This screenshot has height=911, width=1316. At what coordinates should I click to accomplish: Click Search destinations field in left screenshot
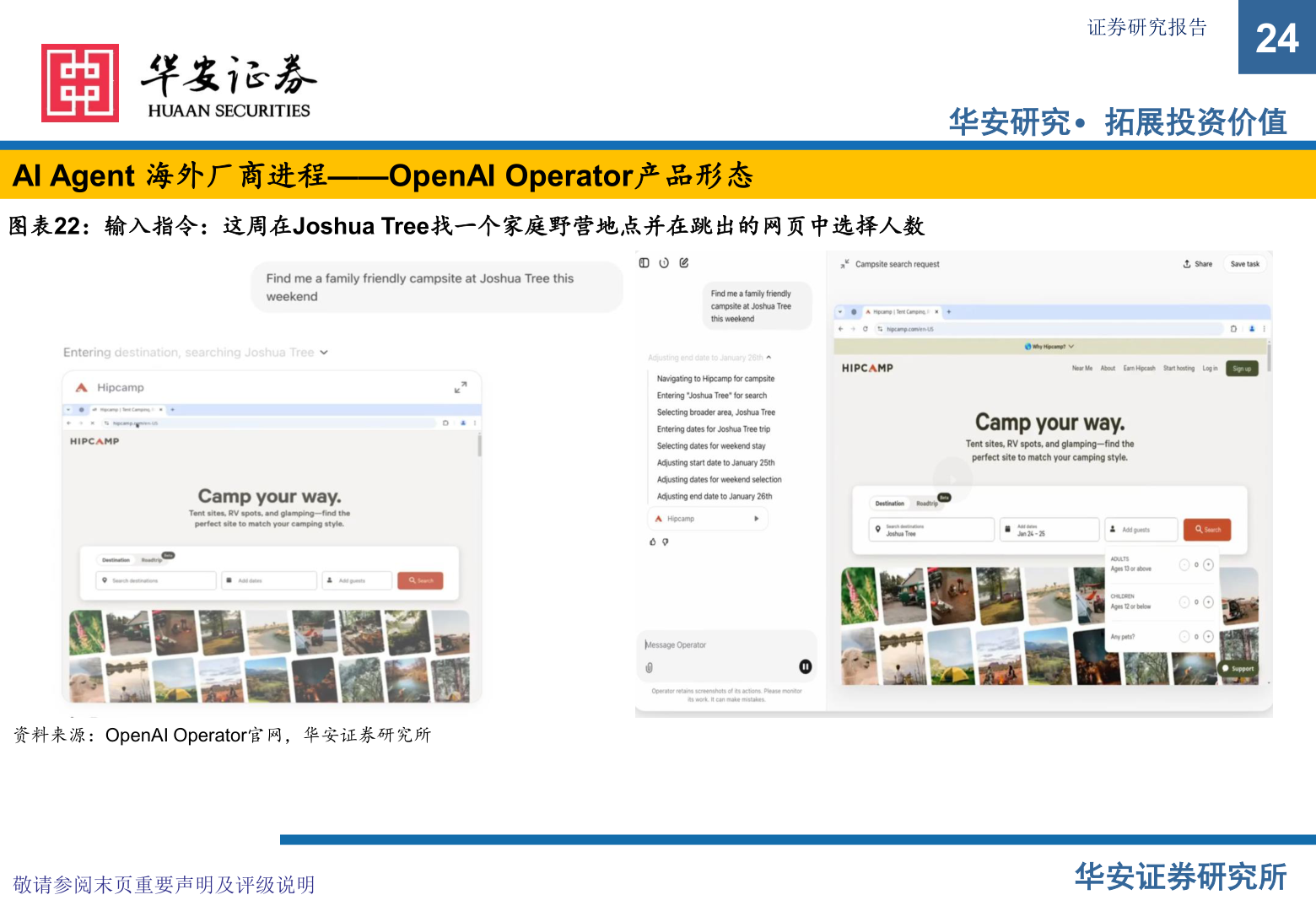point(156,580)
